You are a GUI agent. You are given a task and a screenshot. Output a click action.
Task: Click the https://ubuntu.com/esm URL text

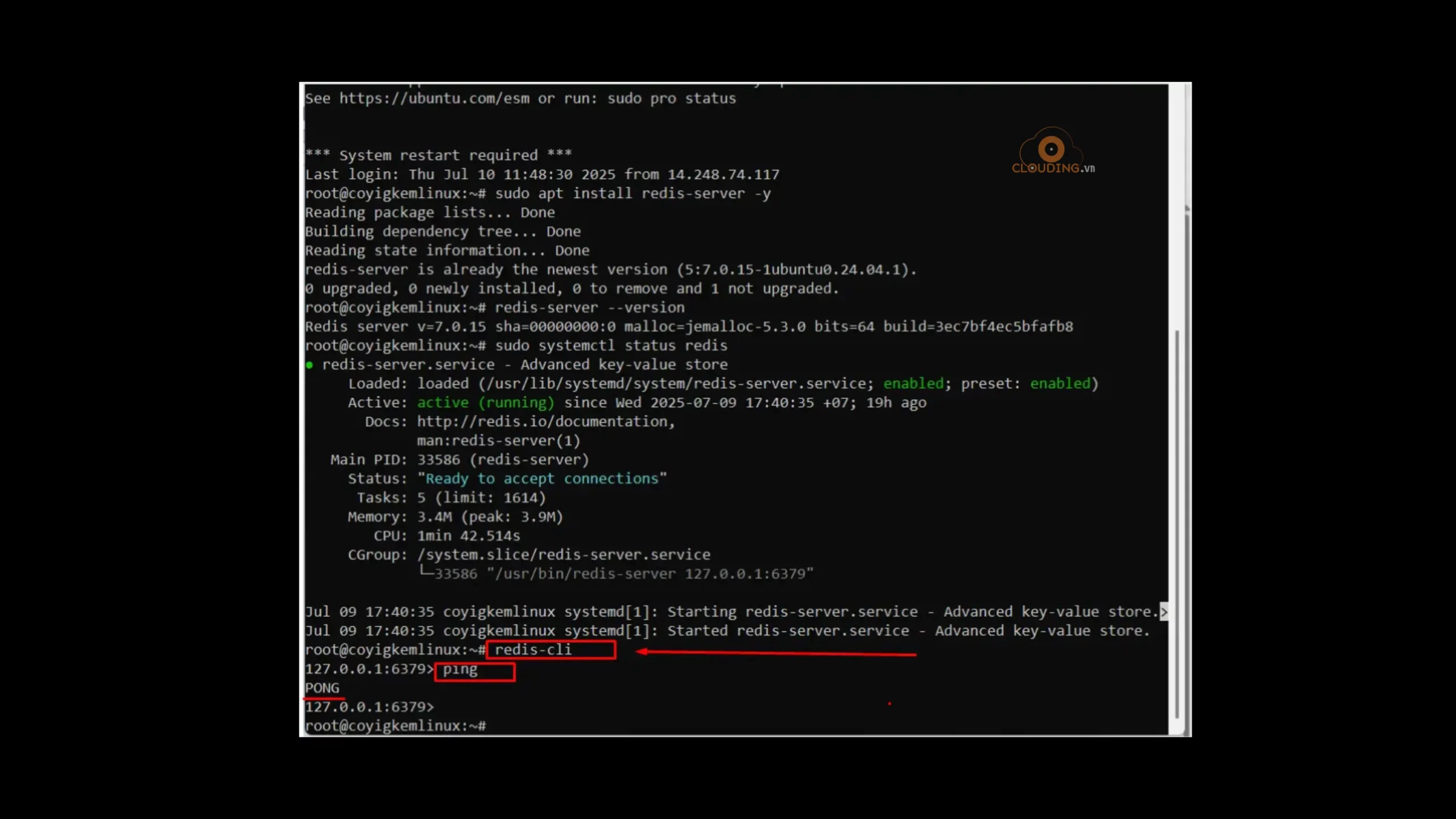coord(435,98)
